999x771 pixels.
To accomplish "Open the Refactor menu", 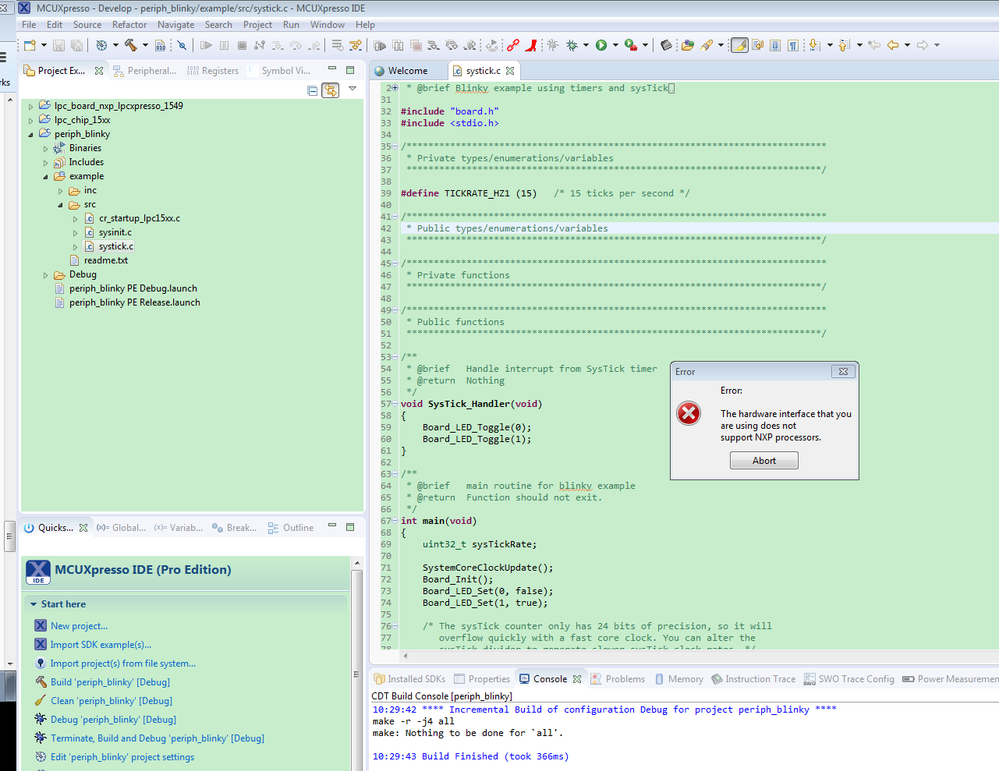I will (129, 25).
